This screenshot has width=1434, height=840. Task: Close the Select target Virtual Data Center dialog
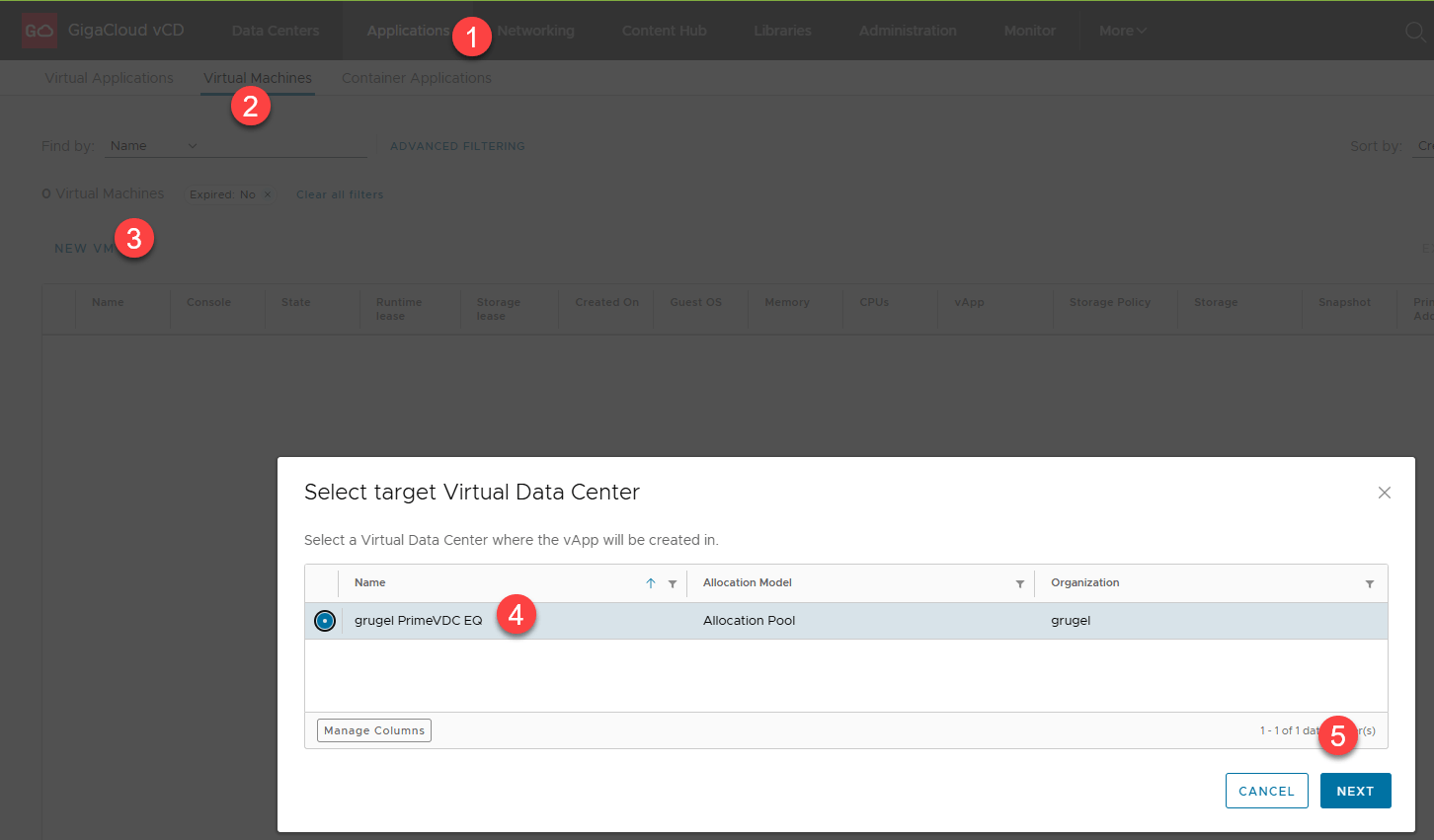point(1384,493)
